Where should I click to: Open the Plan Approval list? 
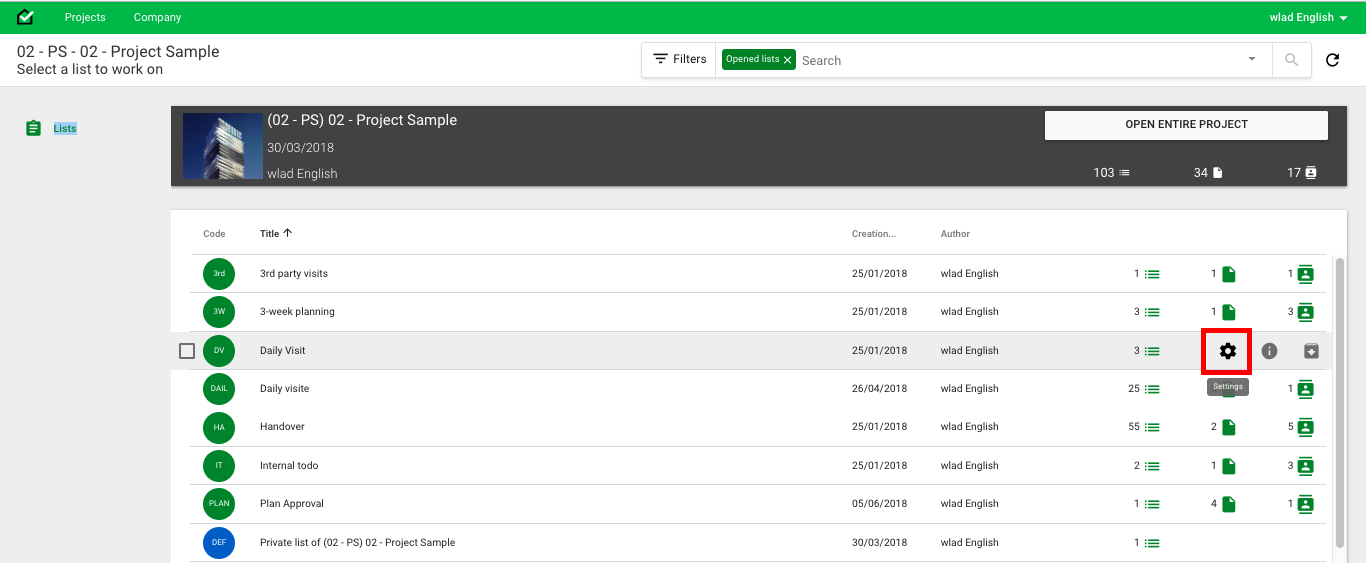tap(292, 504)
